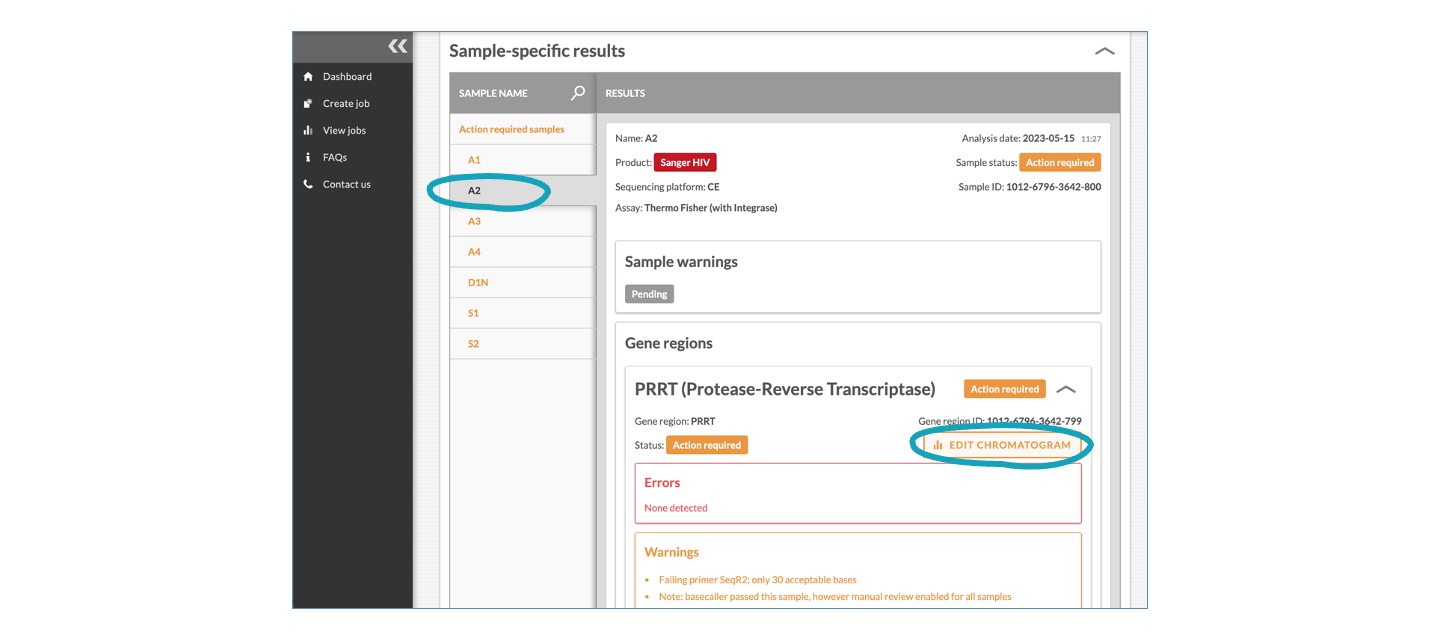Click the Gene regions heading
Screen dimensions: 1440x640
(x=669, y=343)
